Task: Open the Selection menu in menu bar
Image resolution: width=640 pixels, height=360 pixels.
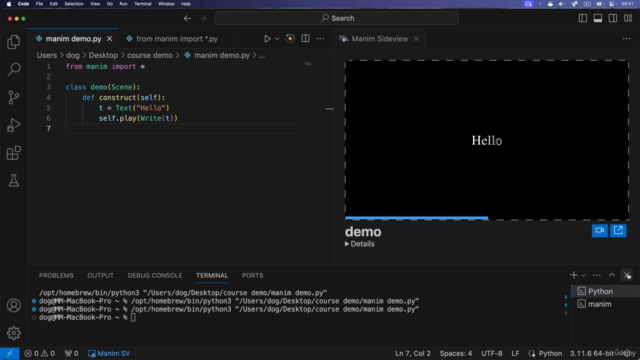Action: point(74,4)
